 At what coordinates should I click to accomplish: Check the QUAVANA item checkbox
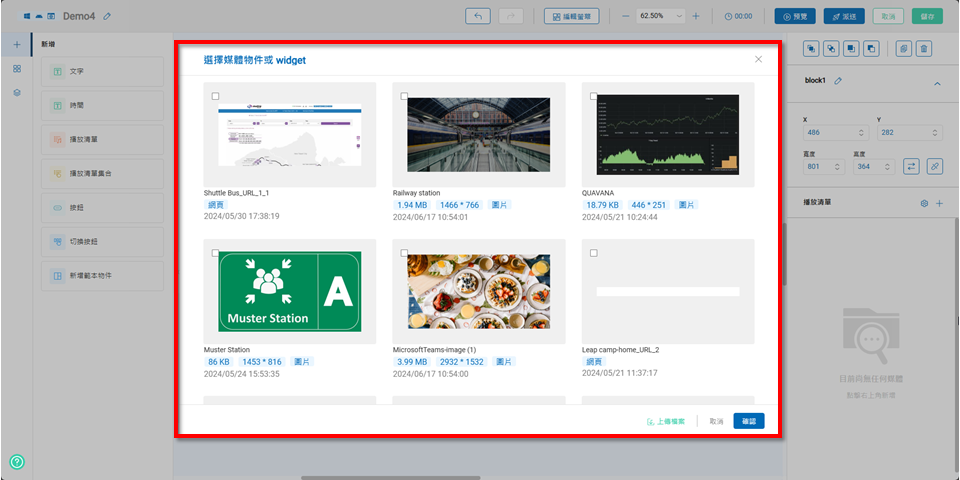click(x=593, y=96)
